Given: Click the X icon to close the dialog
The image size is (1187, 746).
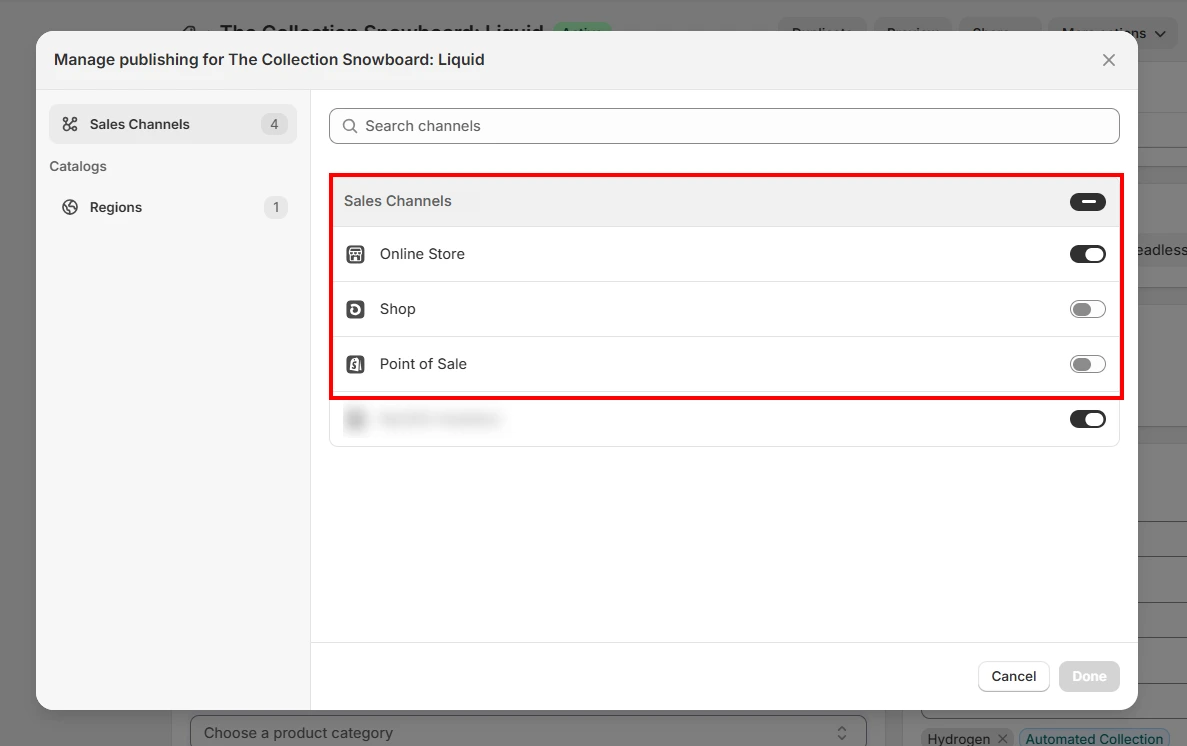Looking at the screenshot, I should pyautogui.click(x=1109, y=60).
